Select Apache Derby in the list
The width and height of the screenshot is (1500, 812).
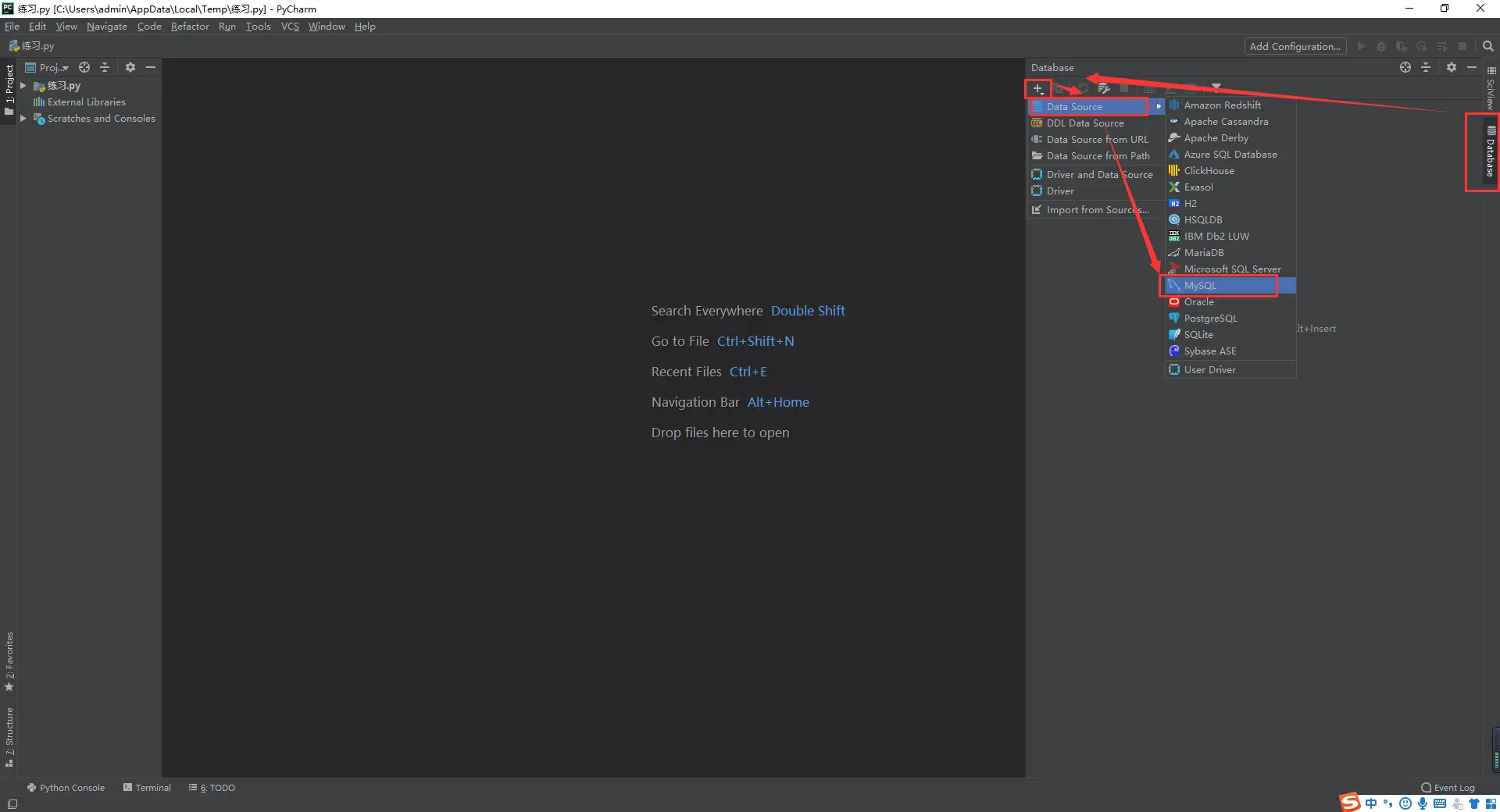click(x=1230, y=138)
